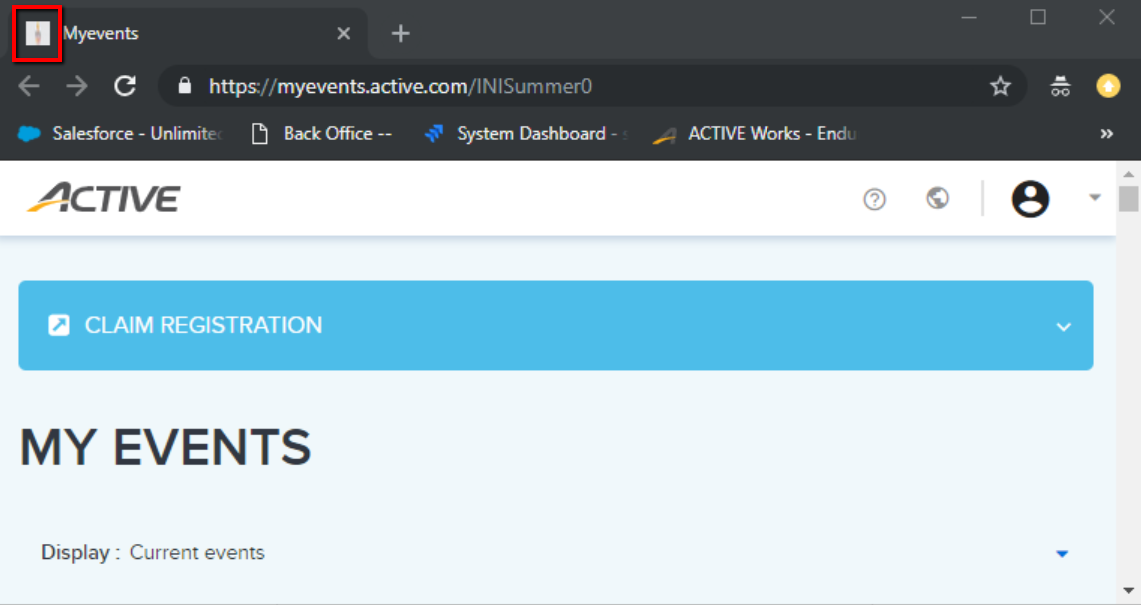1141x606 pixels.
Task: Click the page scrollbar down arrow
Action: [x=1128, y=591]
